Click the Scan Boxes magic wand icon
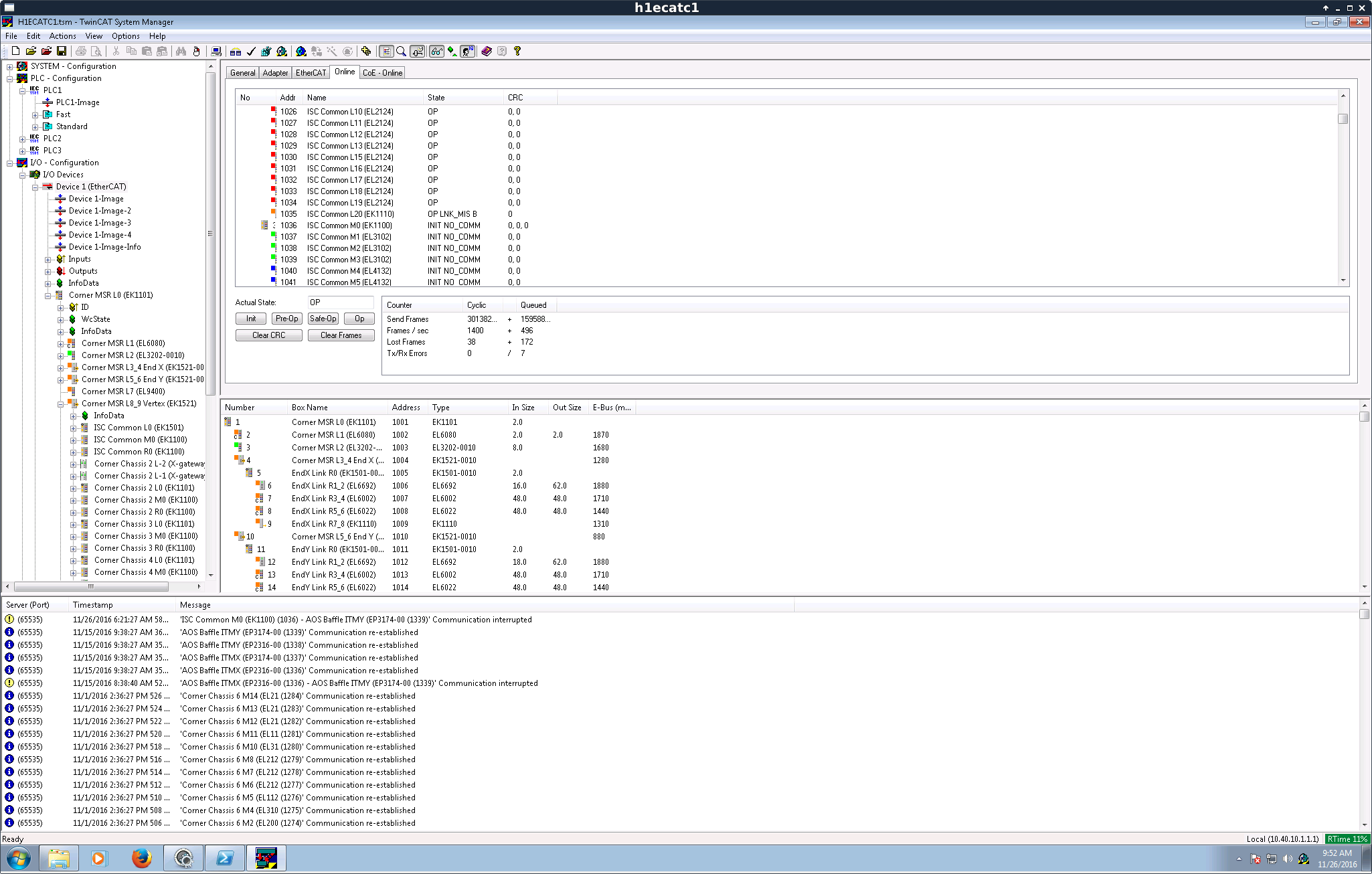 tap(332, 51)
